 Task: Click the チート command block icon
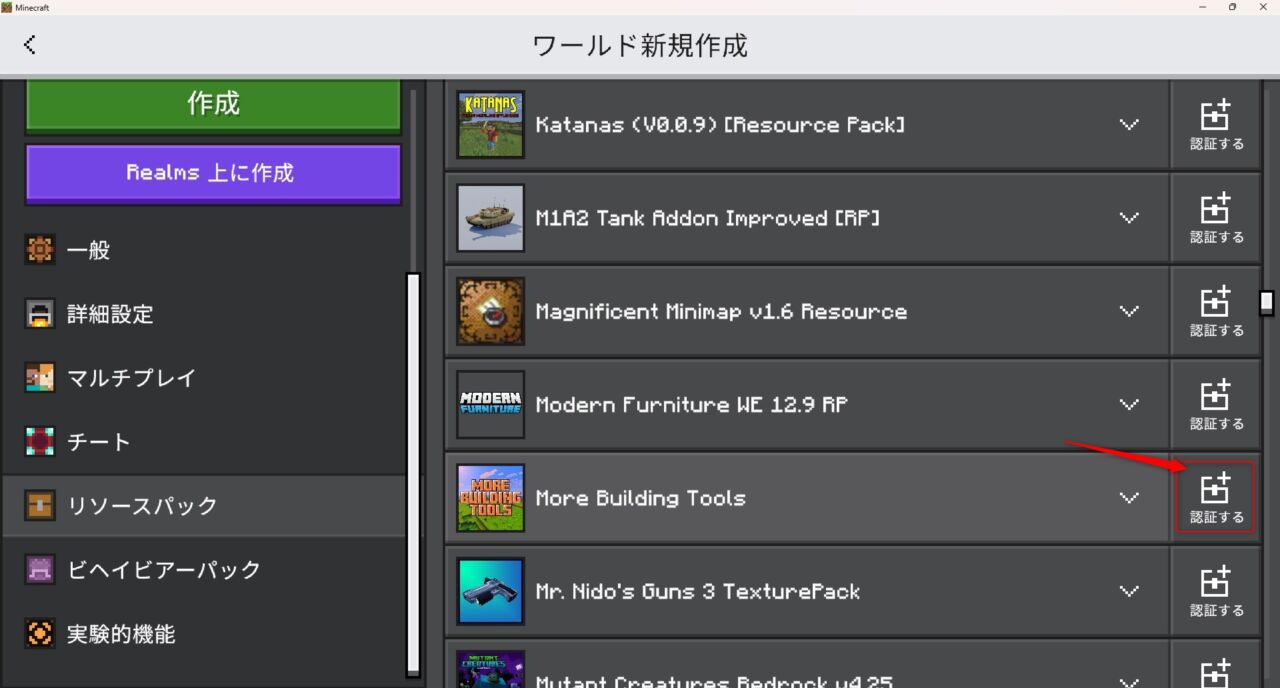39,442
